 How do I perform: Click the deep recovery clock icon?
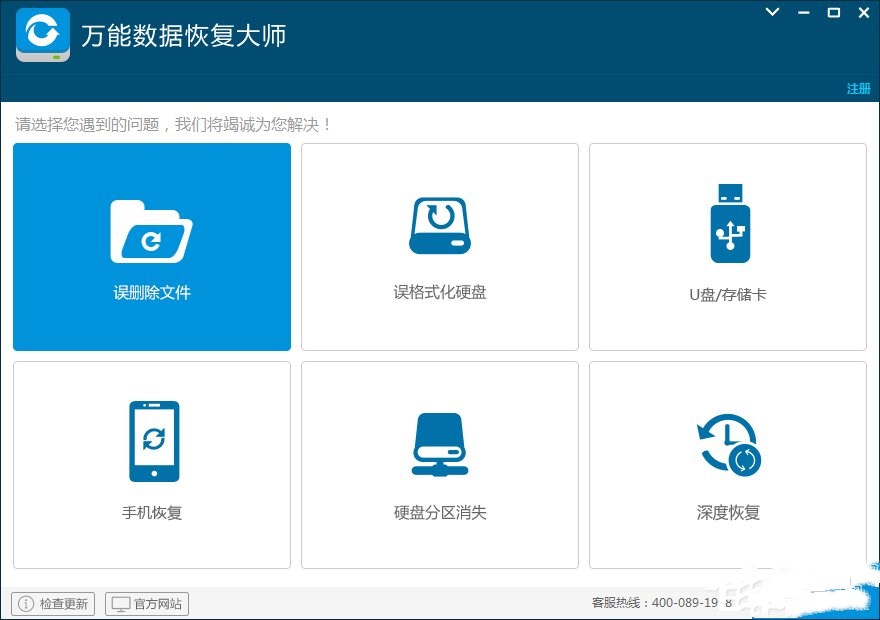click(x=729, y=444)
